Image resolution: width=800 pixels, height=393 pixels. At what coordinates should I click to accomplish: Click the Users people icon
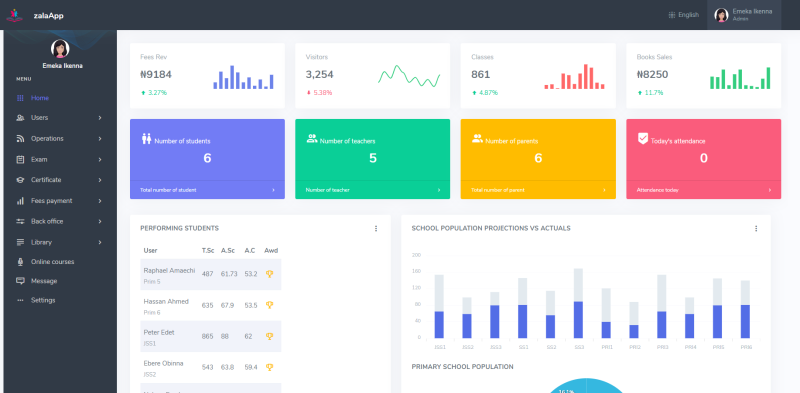[20, 118]
